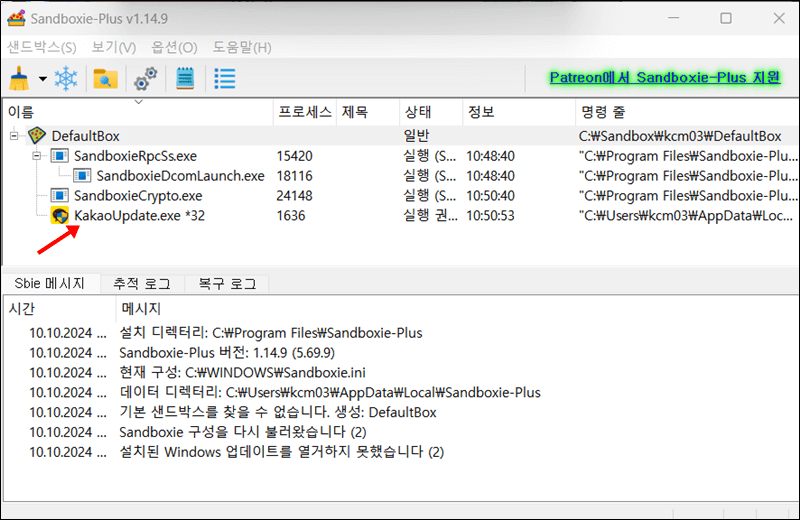Click the KakaoUpdate command line path cell
Image resolution: width=800 pixels, height=520 pixels.
click(686, 215)
